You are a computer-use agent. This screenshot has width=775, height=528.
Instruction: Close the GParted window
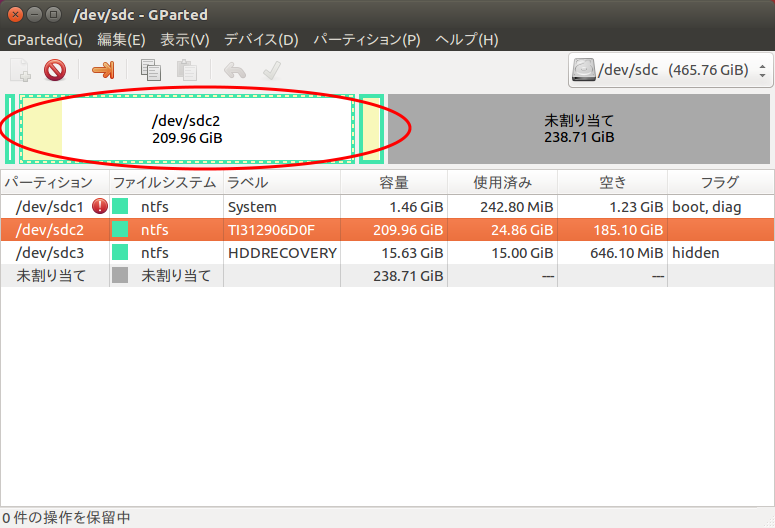15,15
